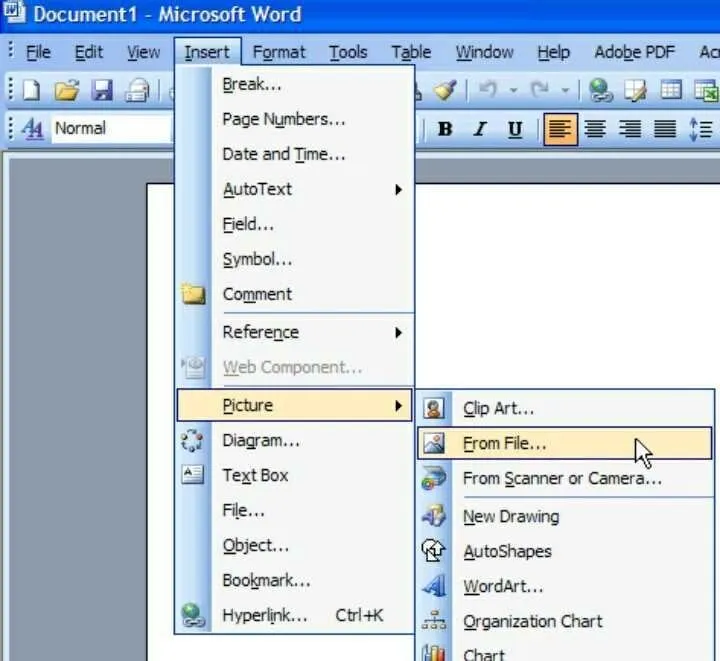The image size is (720, 661).
Task: Choose File... in Insert menu
Action: point(295,510)
